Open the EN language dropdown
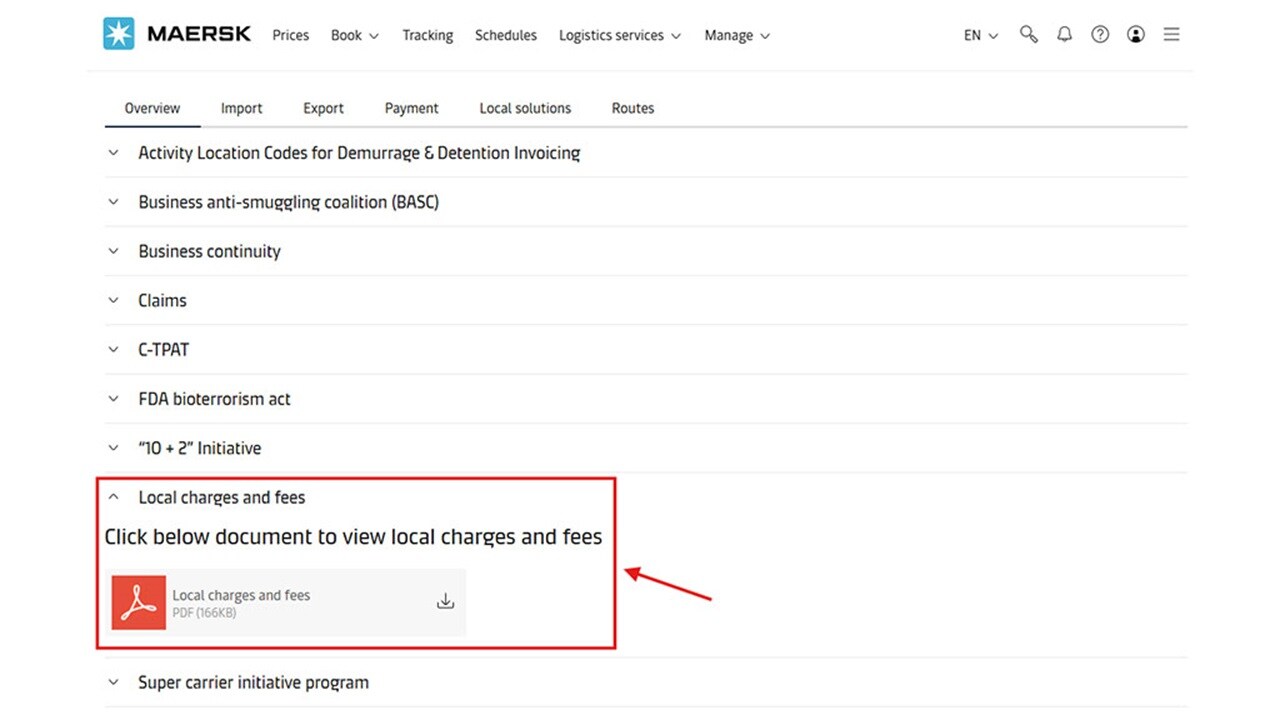The image size is (1280, 720). (980, 35)
